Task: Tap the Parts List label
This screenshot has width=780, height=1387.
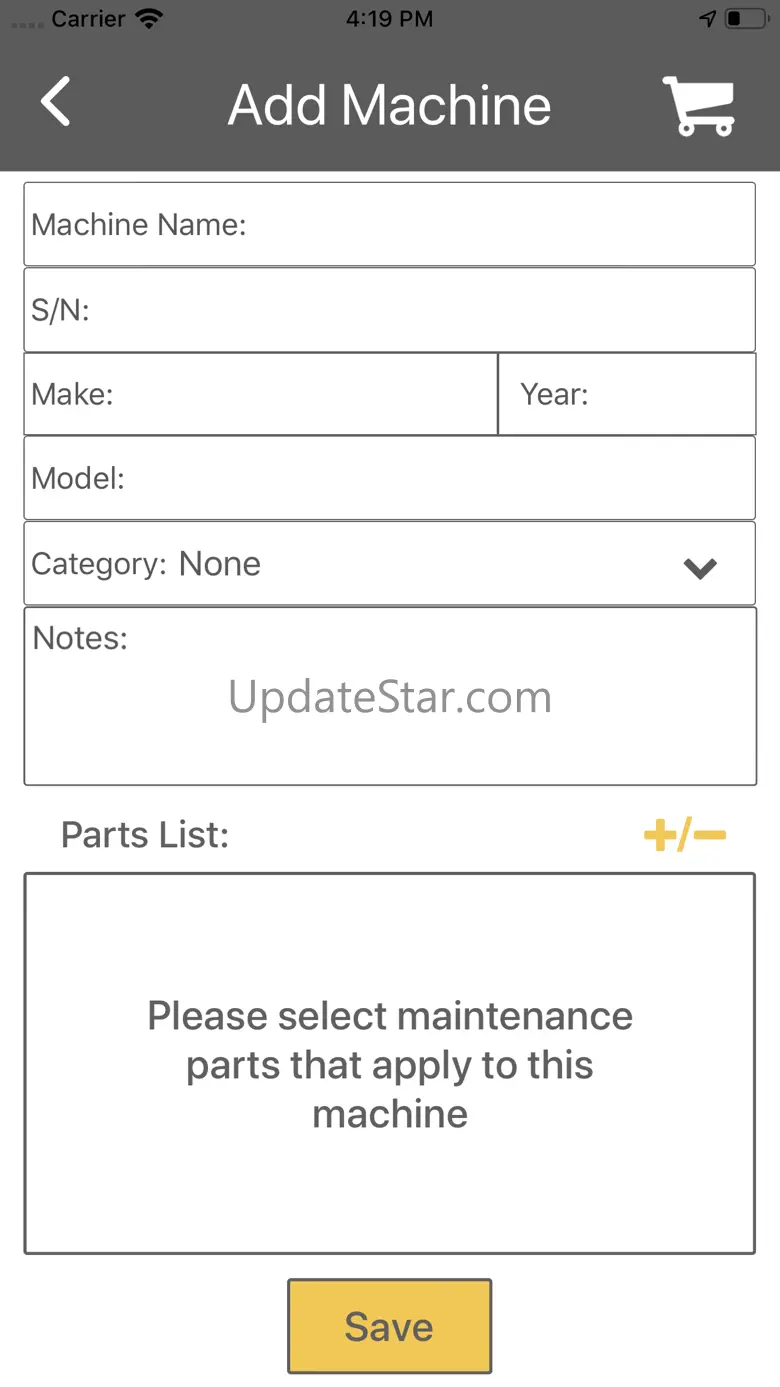Action: 145,835
